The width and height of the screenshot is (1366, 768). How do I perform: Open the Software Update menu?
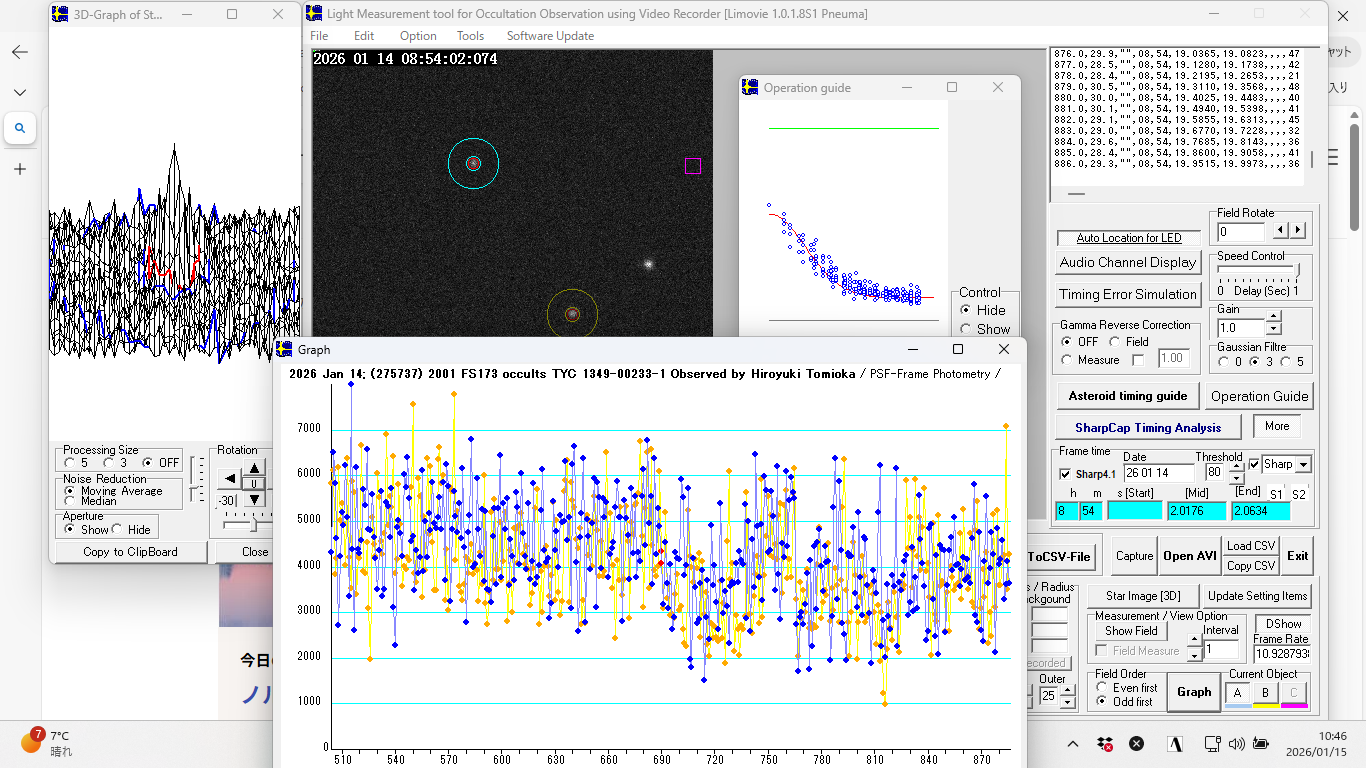coord(550,36)
